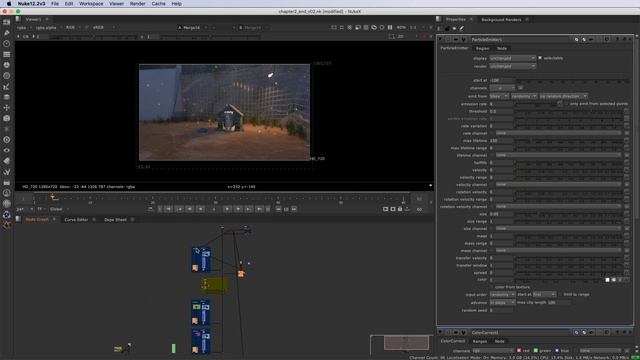The height and width of the screenshot is (360, 640).
Task: Click the timeline playhead marker
Action: point(53,197)
